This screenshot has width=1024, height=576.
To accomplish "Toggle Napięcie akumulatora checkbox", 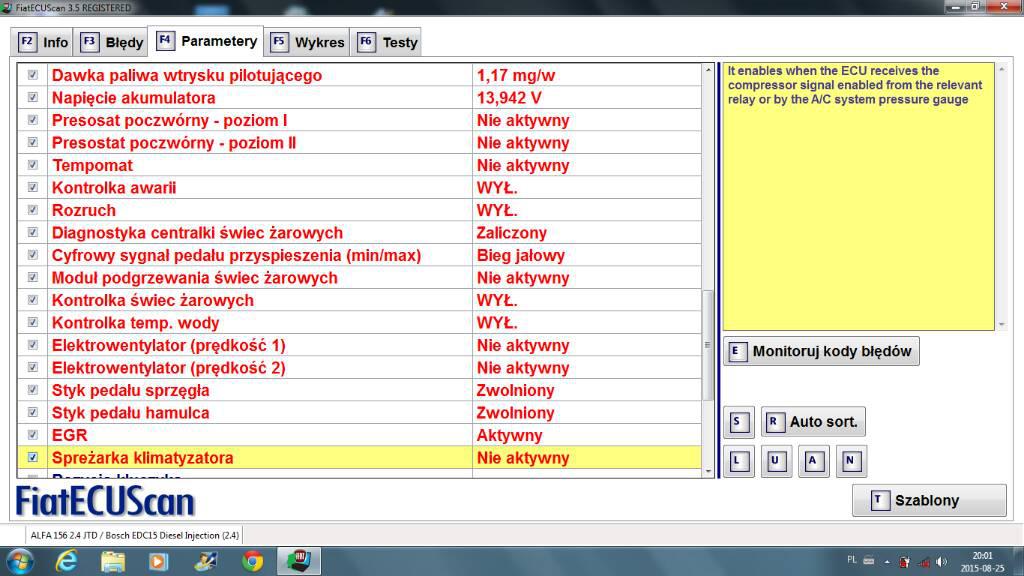I will 33,97.
